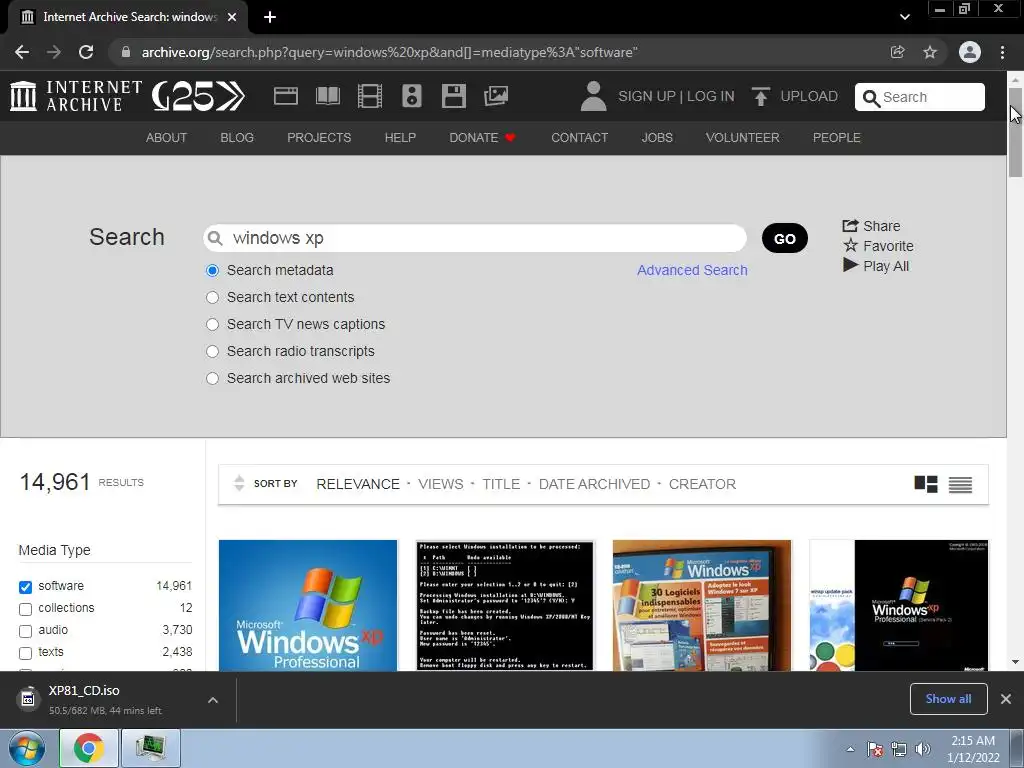Open Chrome three-dot menu
This screenshot has height=768, width=1024.
tap(1002, 52)
